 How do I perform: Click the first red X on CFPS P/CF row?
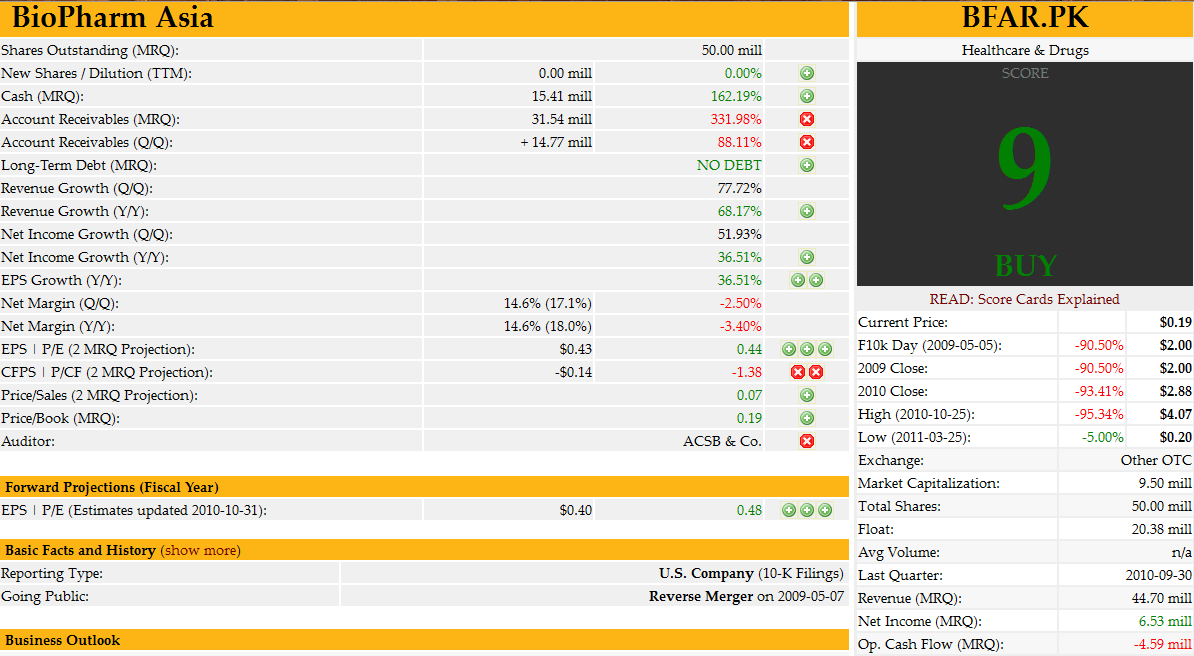point(798,372)
